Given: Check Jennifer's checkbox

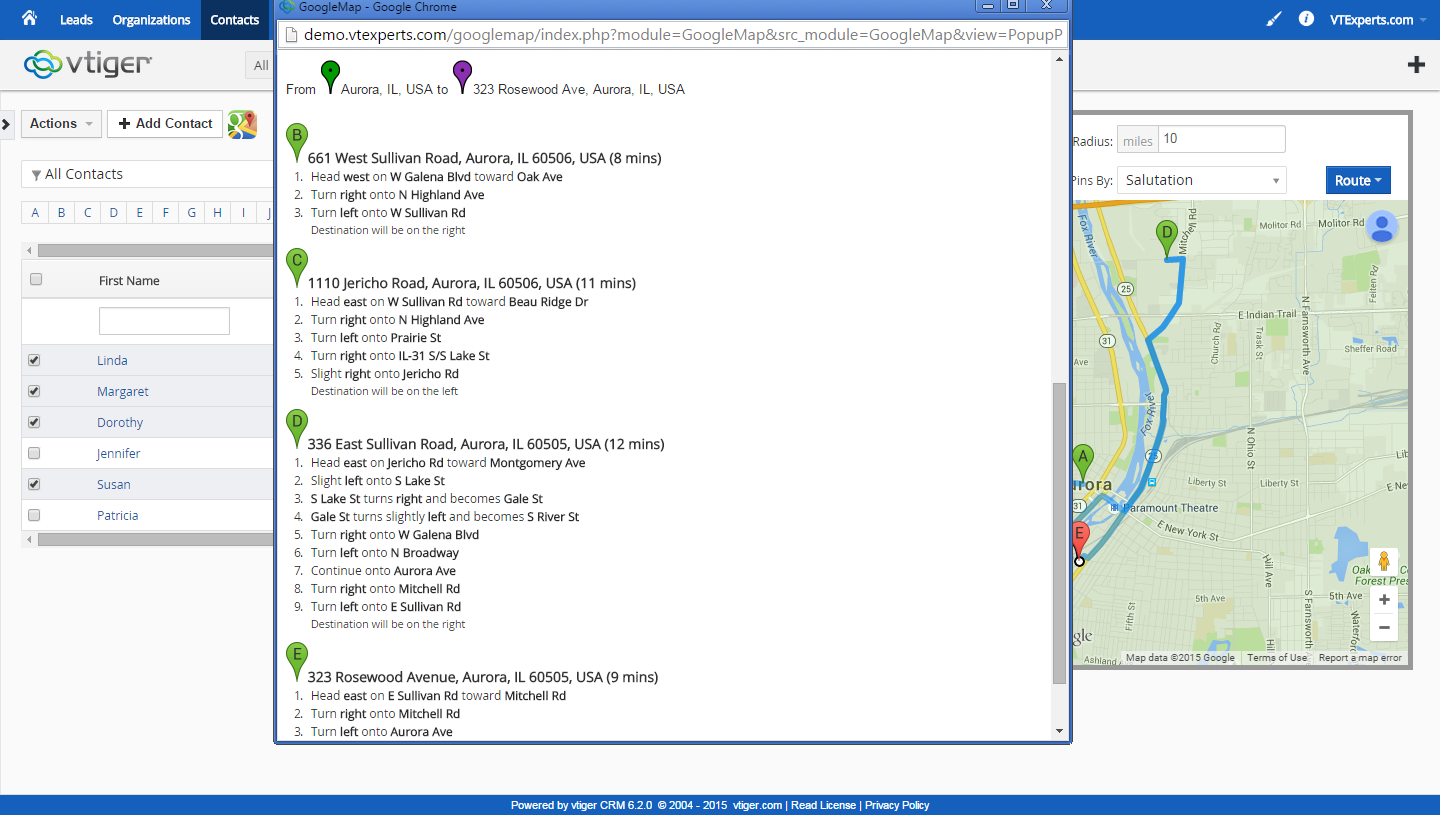Looking at the screenshot, I should [34, 453].
